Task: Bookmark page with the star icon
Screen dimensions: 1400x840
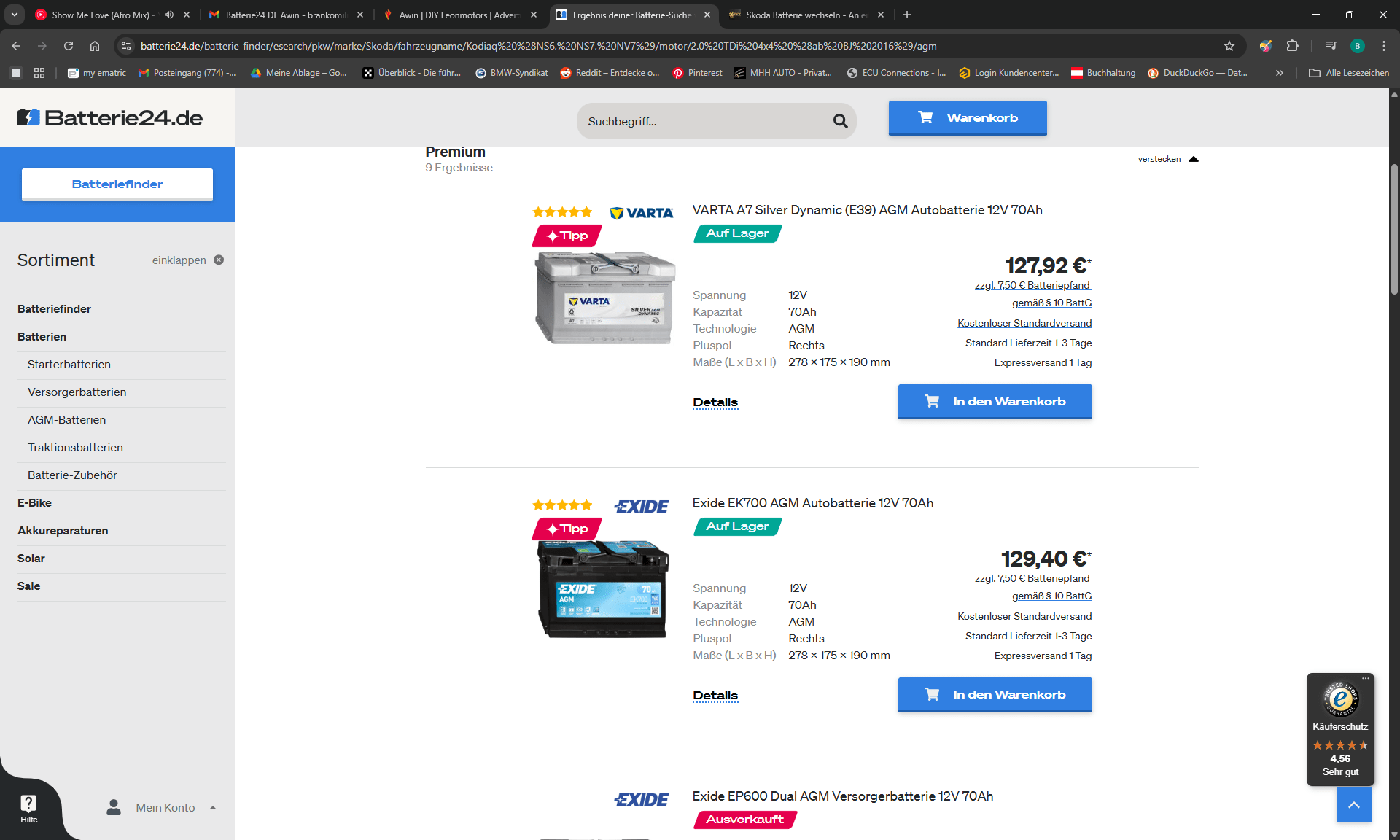Action: point(1229,46)
